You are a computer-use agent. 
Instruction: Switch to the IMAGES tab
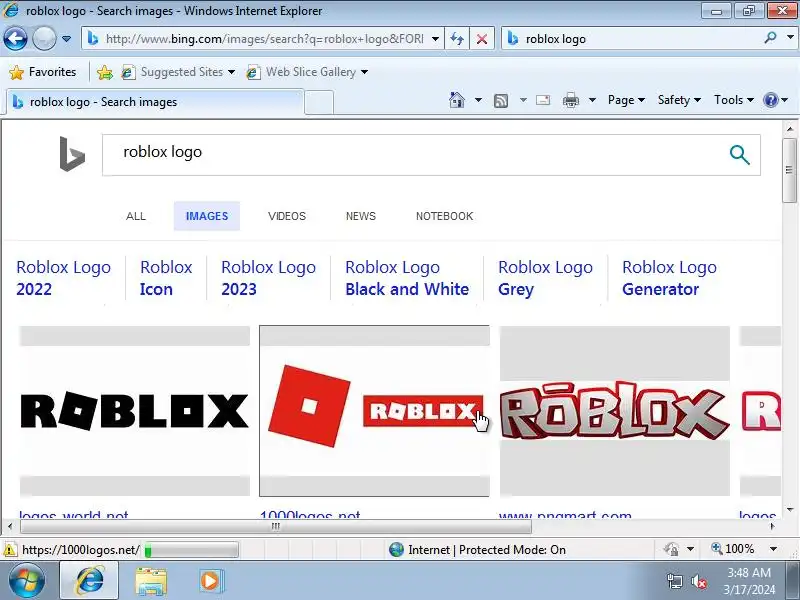(207, 216)
